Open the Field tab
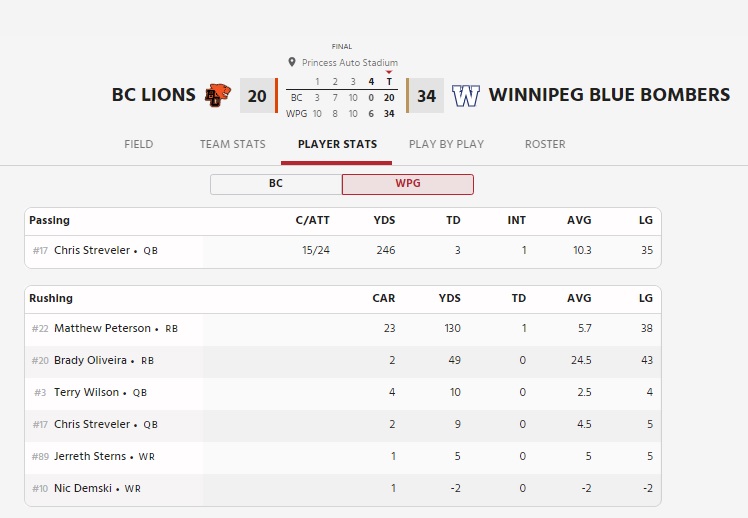748x518 pixels. [139, 144]
